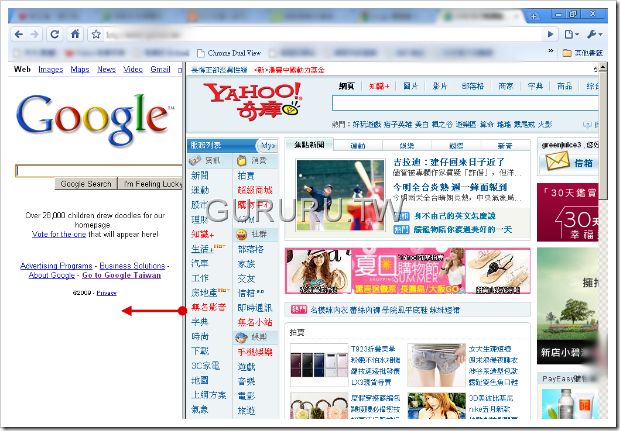Click the envelope 信箱 mail icon

[x=557, y=162]
